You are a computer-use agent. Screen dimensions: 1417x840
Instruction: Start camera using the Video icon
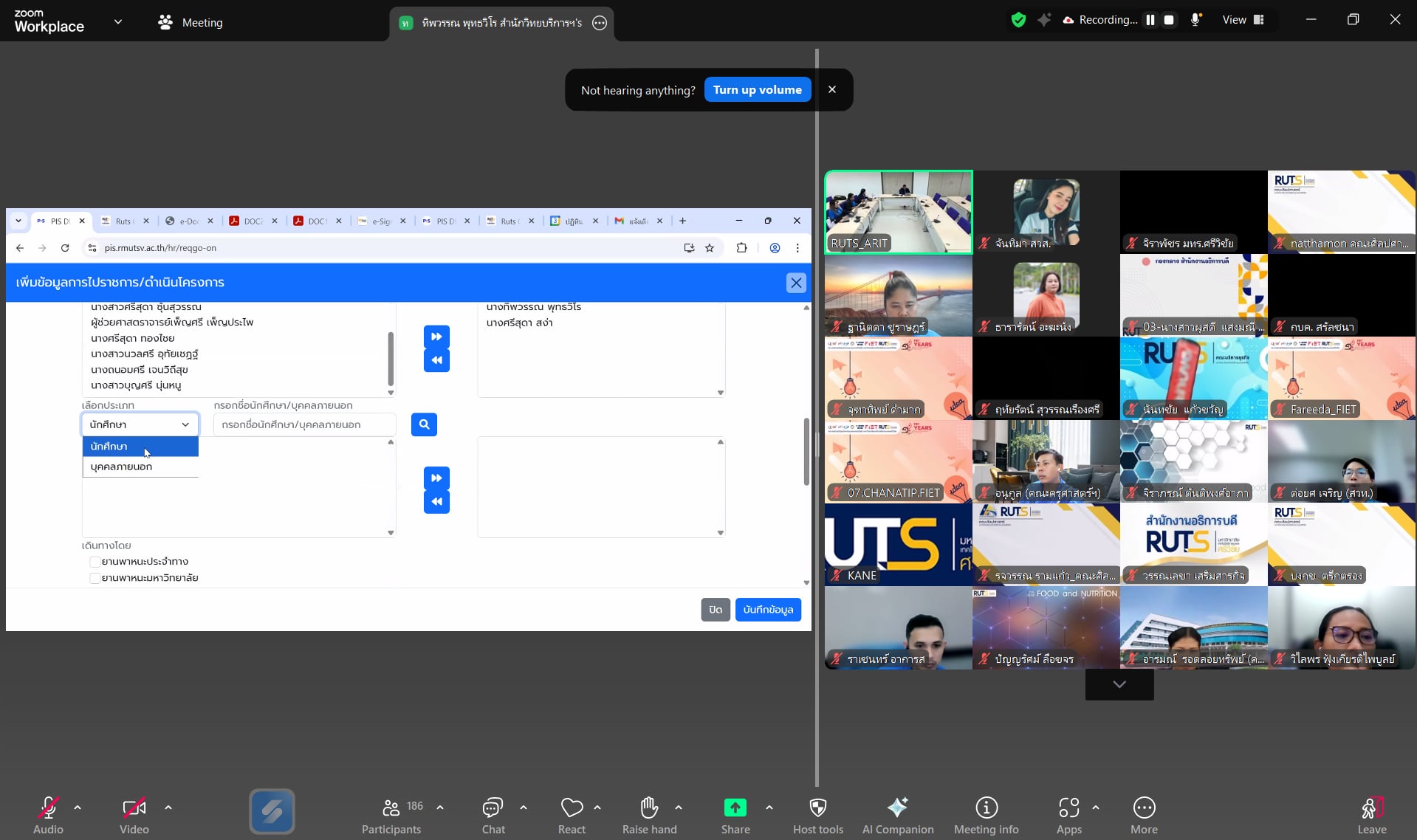click(134, 808)
